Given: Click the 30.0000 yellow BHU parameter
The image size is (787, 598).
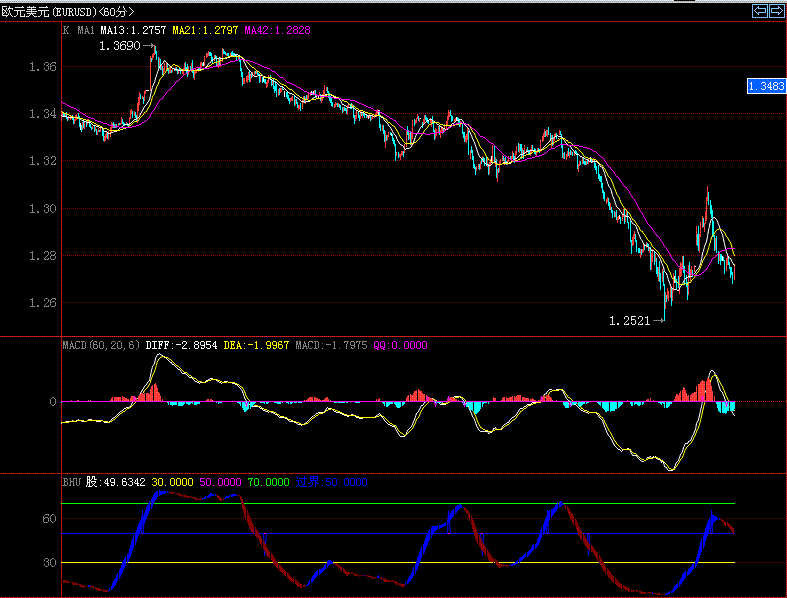Looking at the screenshot, I should (173, 482).
